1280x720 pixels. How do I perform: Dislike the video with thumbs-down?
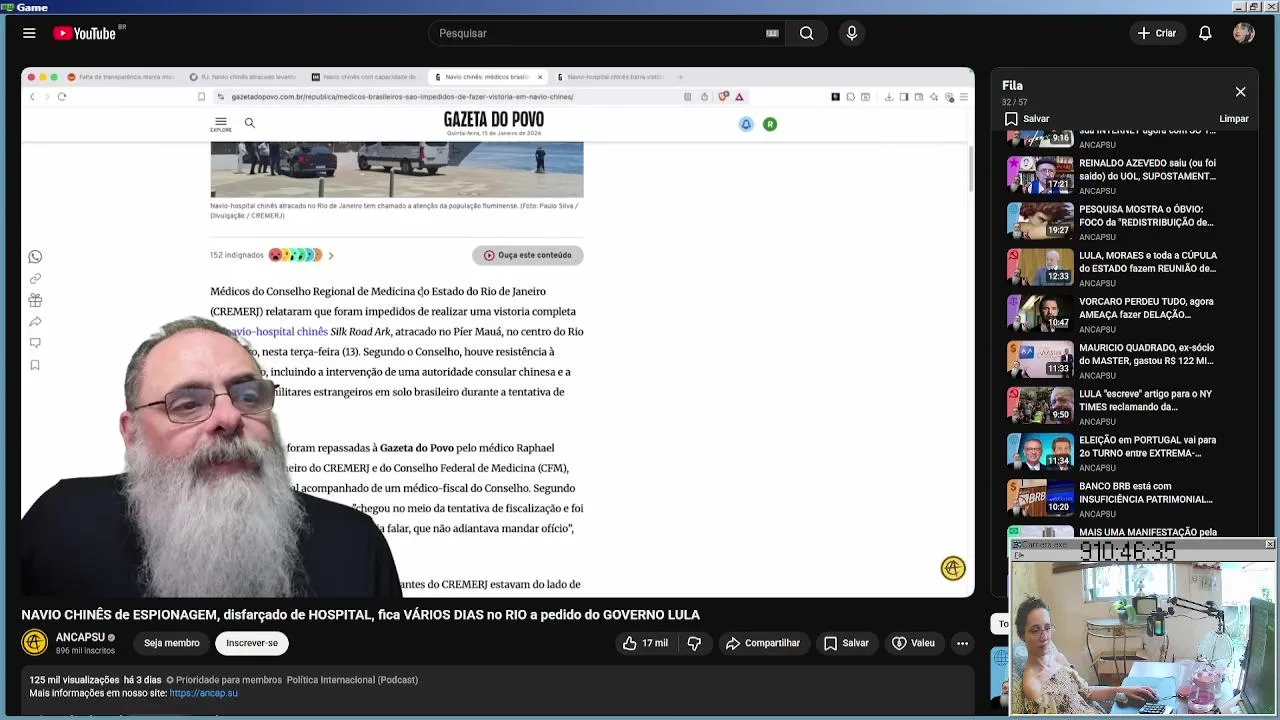tap(694, 643)
